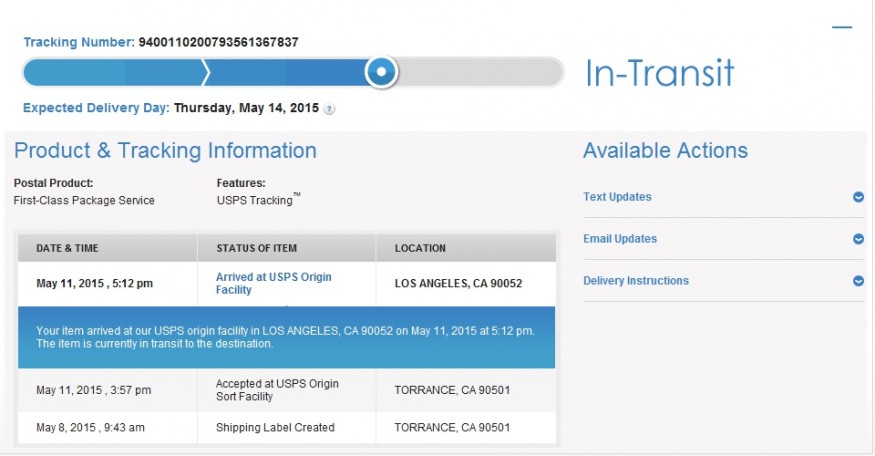Image resolution: width=875 pixels, height=456 pixels.
Task: Expand the Email Updates arrow icon
Action: point(858,239)
